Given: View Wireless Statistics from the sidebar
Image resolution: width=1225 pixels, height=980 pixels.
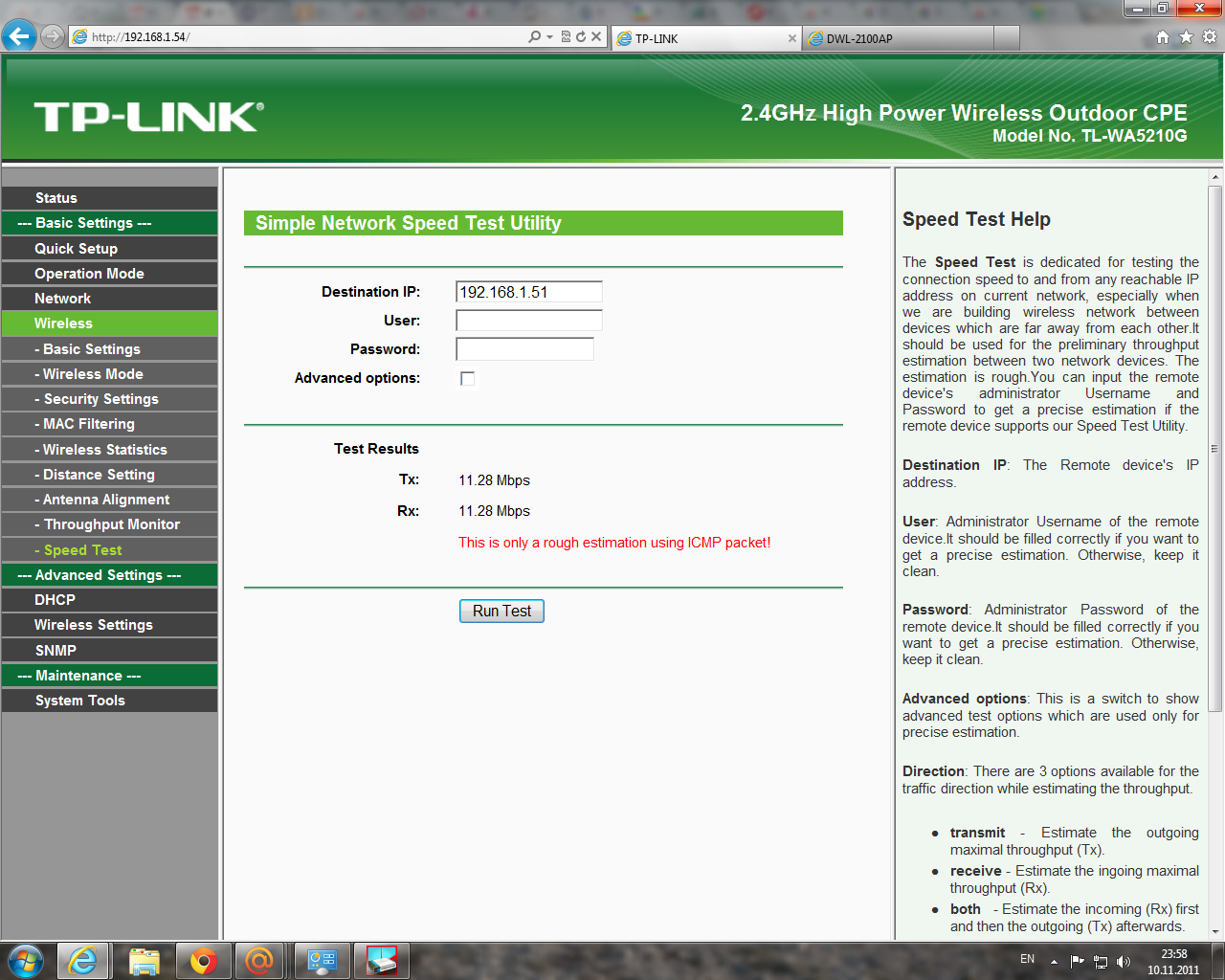Looking at the screenshot, I should pyautogui.click(x=109, y=450).
